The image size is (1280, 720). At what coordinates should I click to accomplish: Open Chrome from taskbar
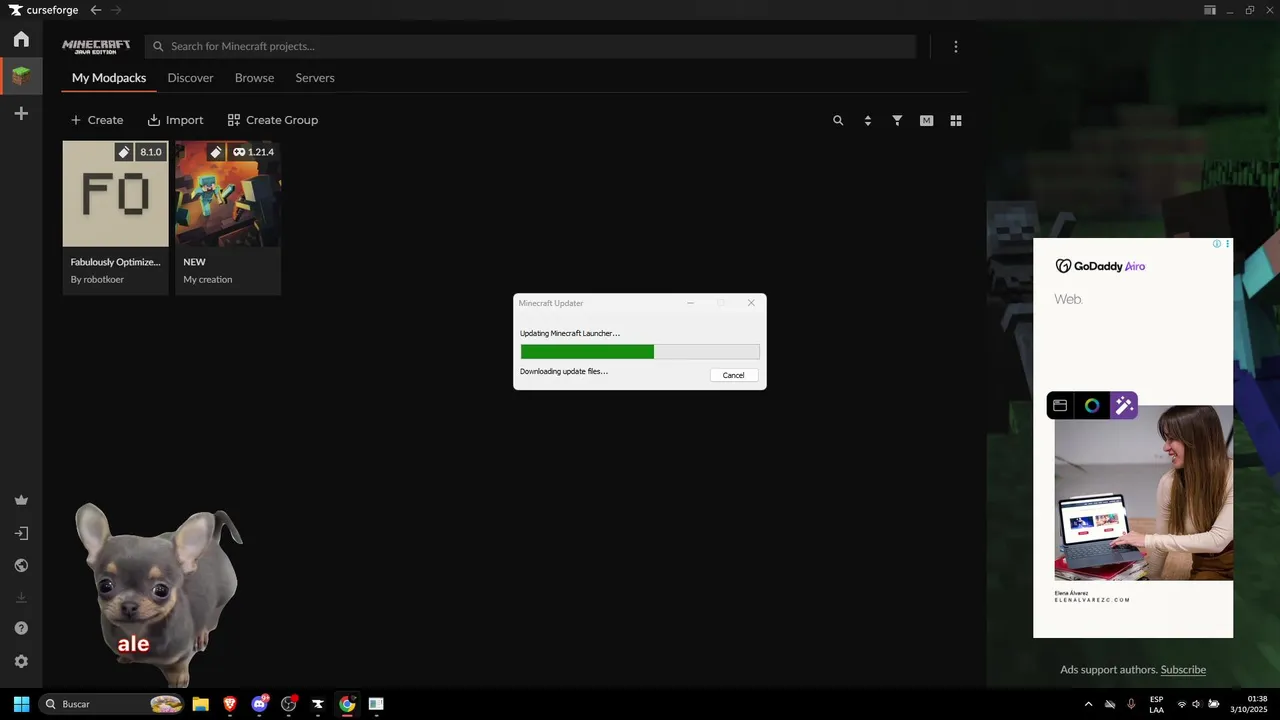point(347,704)
